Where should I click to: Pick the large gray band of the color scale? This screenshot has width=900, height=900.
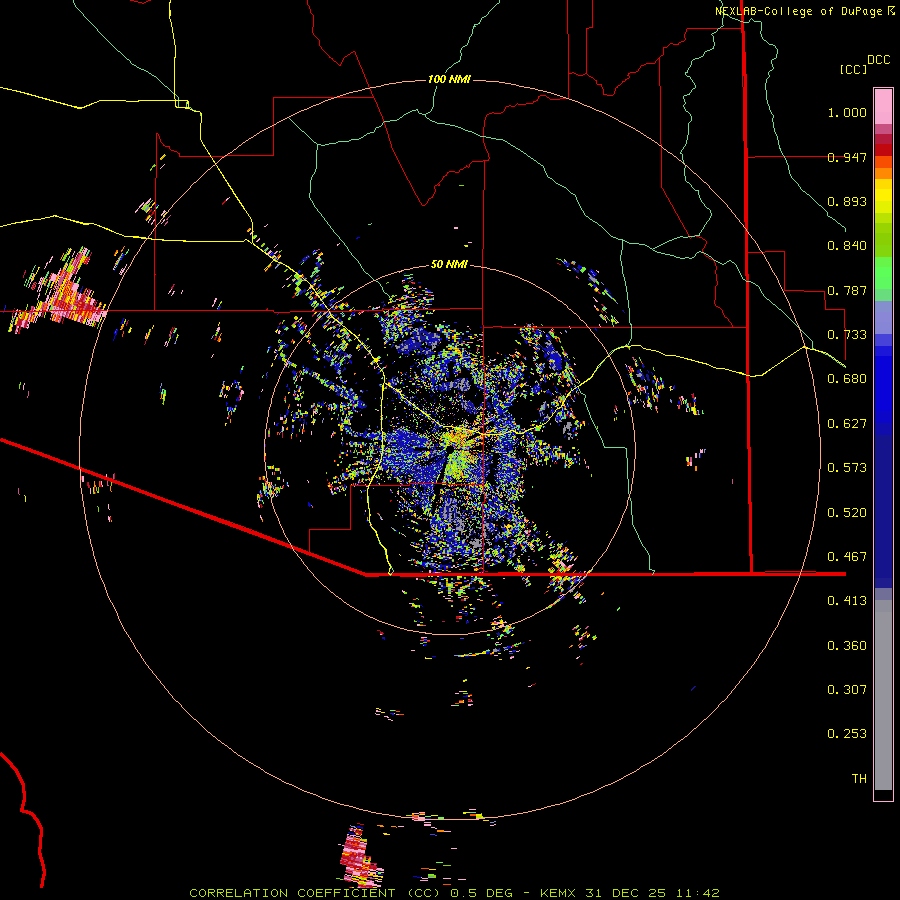pyautogui.click(x=883, y=695)
